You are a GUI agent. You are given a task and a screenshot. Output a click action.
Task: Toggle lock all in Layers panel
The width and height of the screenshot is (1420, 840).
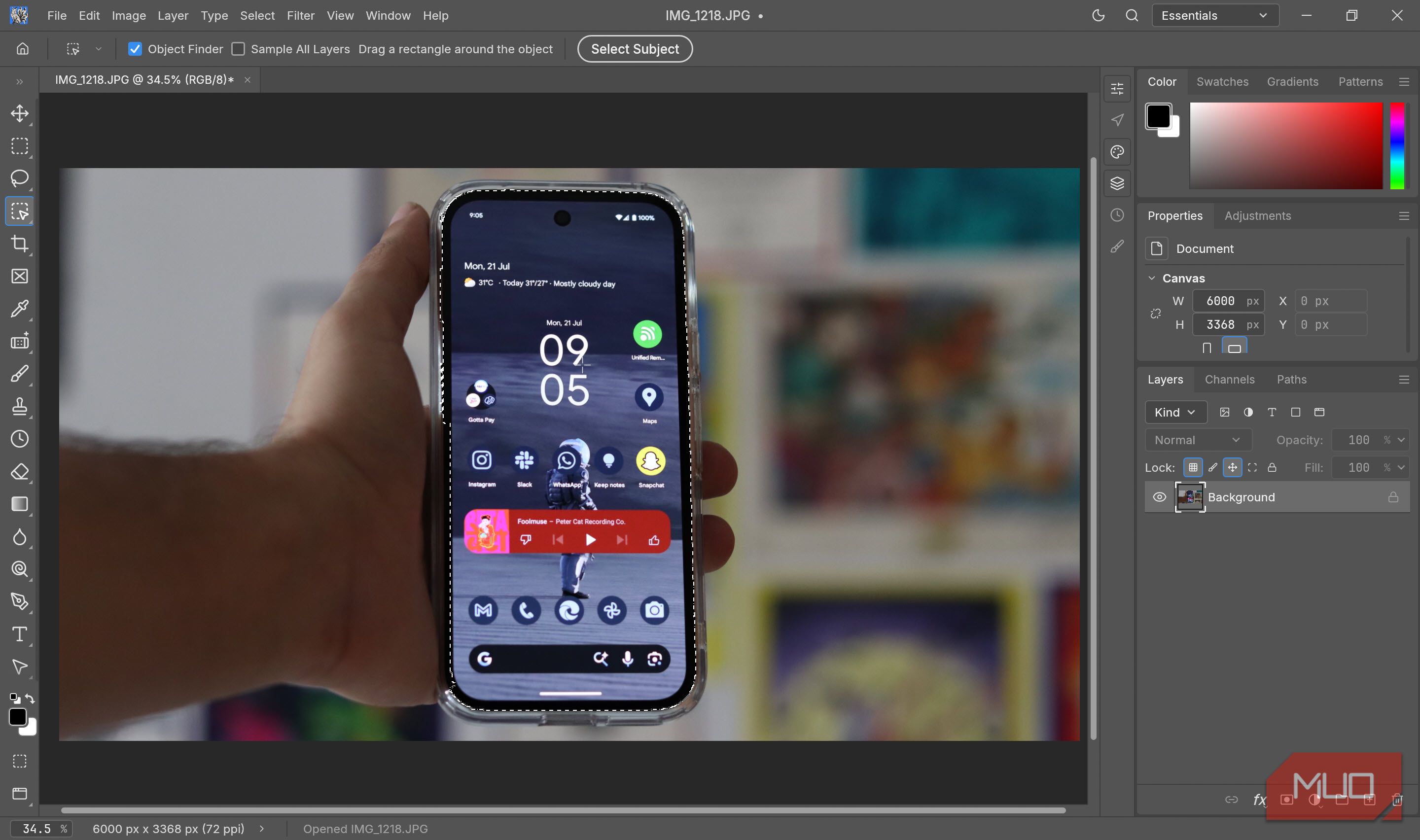coord(1272,467)
